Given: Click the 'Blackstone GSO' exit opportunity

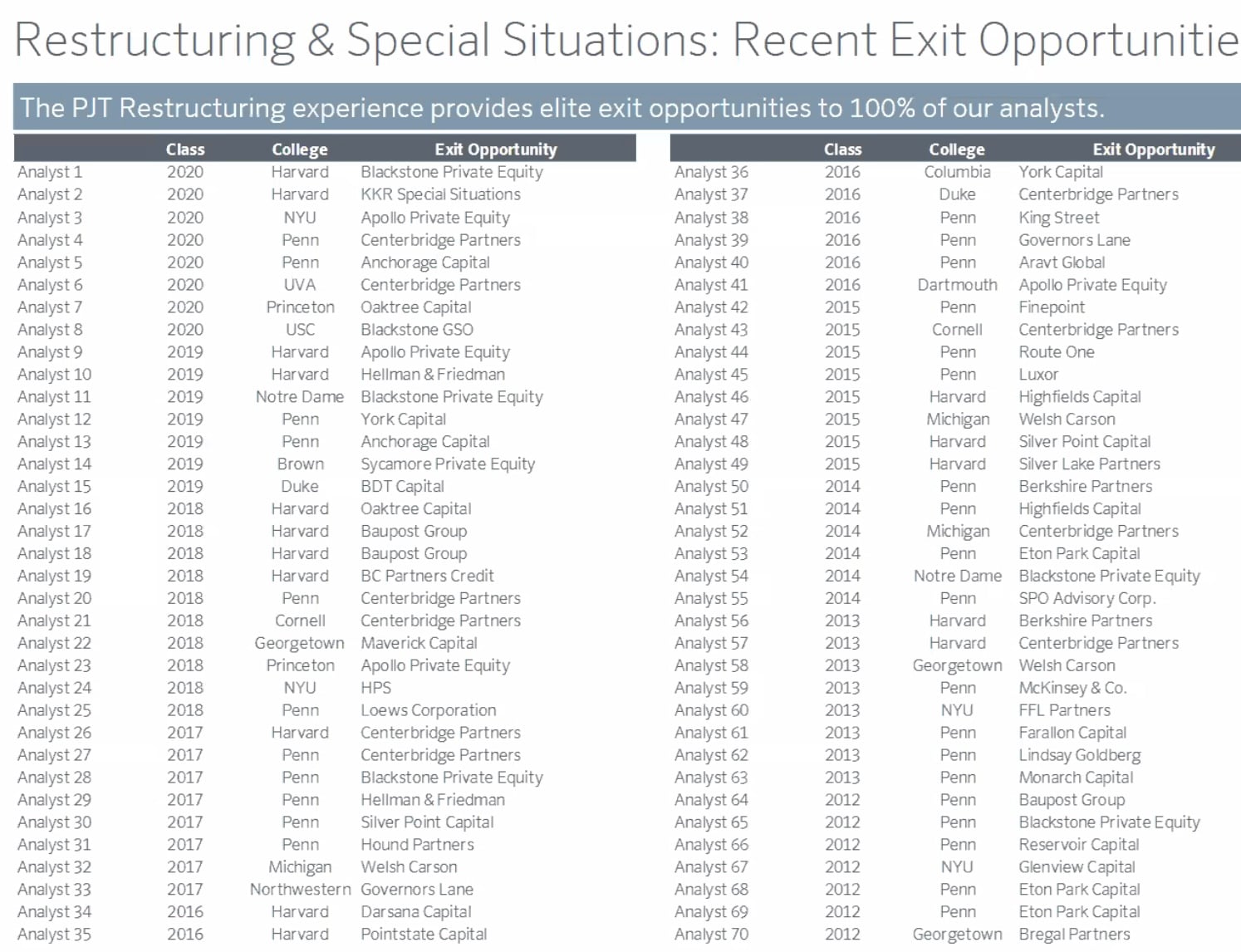Looking at the screenshot, I should coord(416,330).
